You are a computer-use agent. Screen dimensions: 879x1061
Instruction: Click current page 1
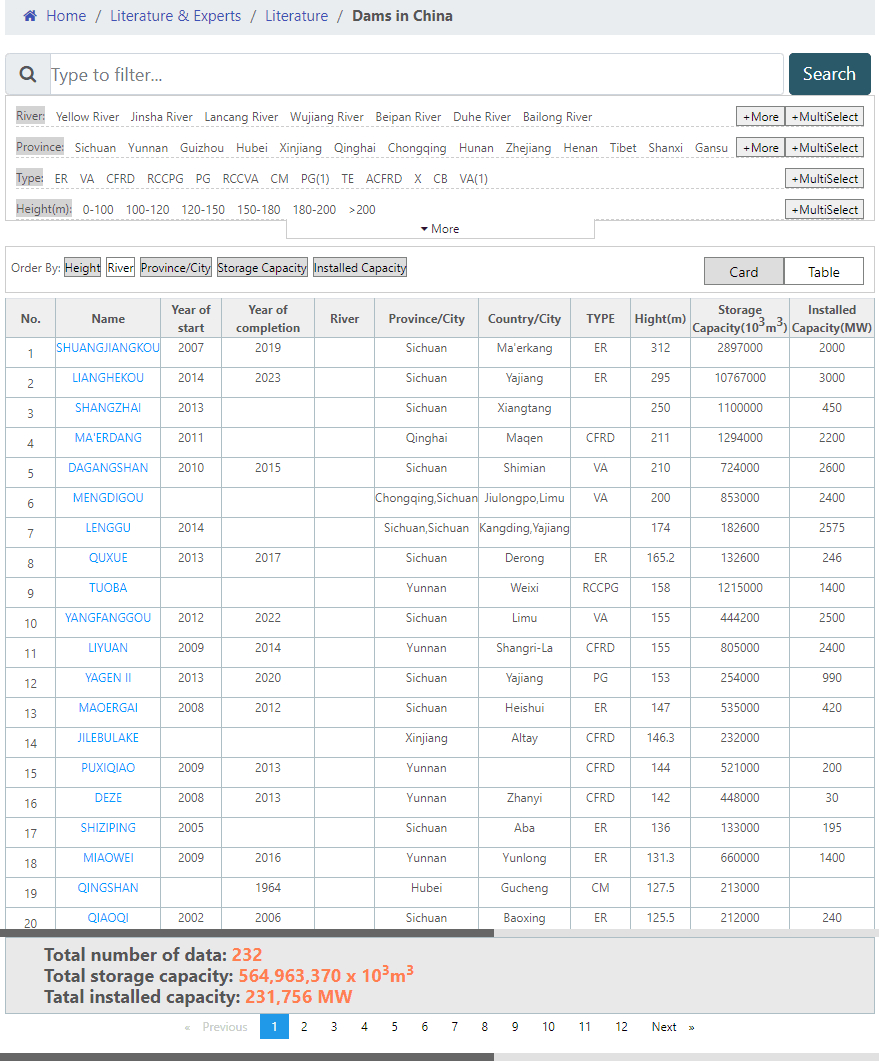274,1026
